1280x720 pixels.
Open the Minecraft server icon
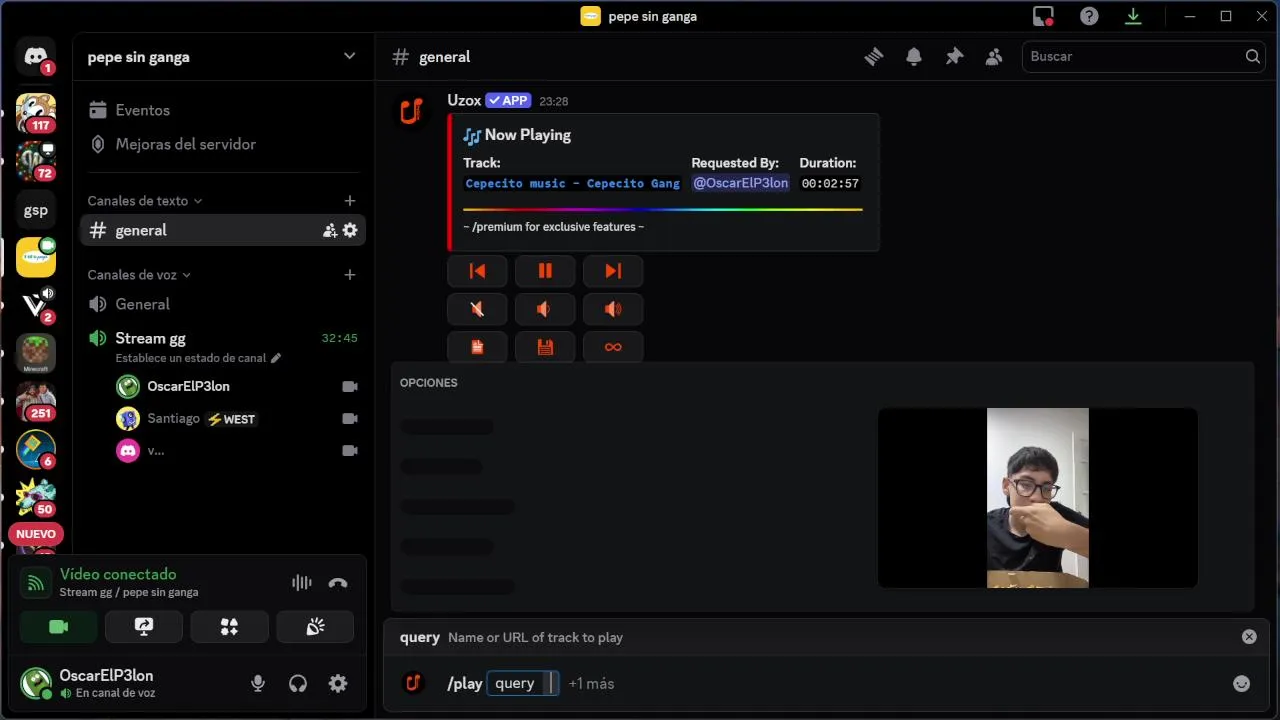tap(36, 353)
